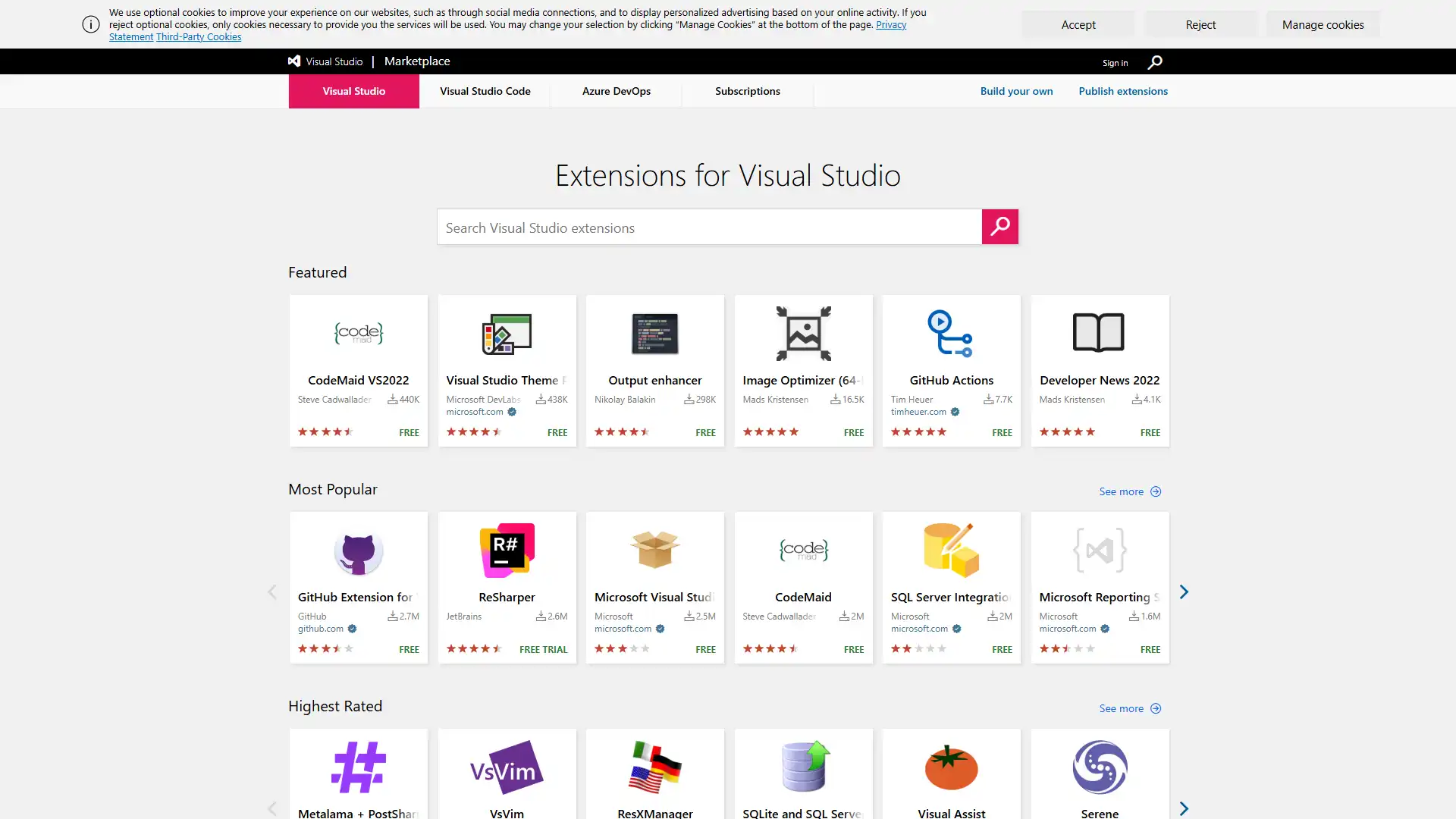The image size is (1456, 819).
Task: Open the CodeMaid VS2022 extension icon
Action: tap(359, 334)
